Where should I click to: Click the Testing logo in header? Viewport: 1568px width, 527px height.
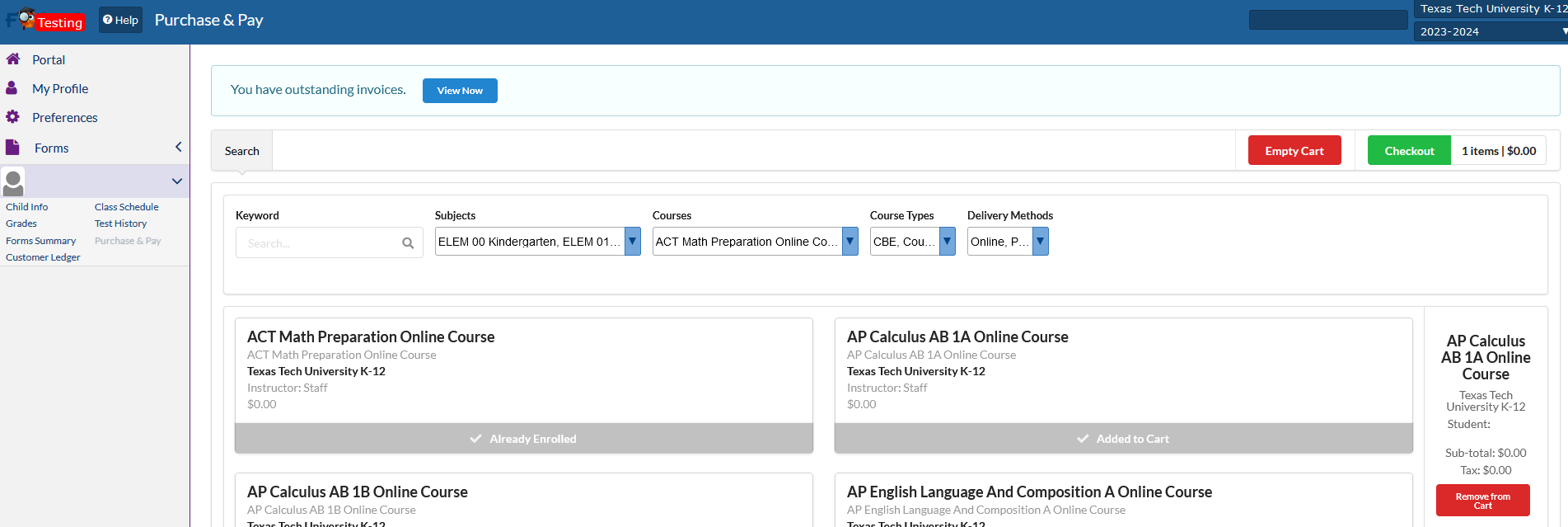[45, 19]
